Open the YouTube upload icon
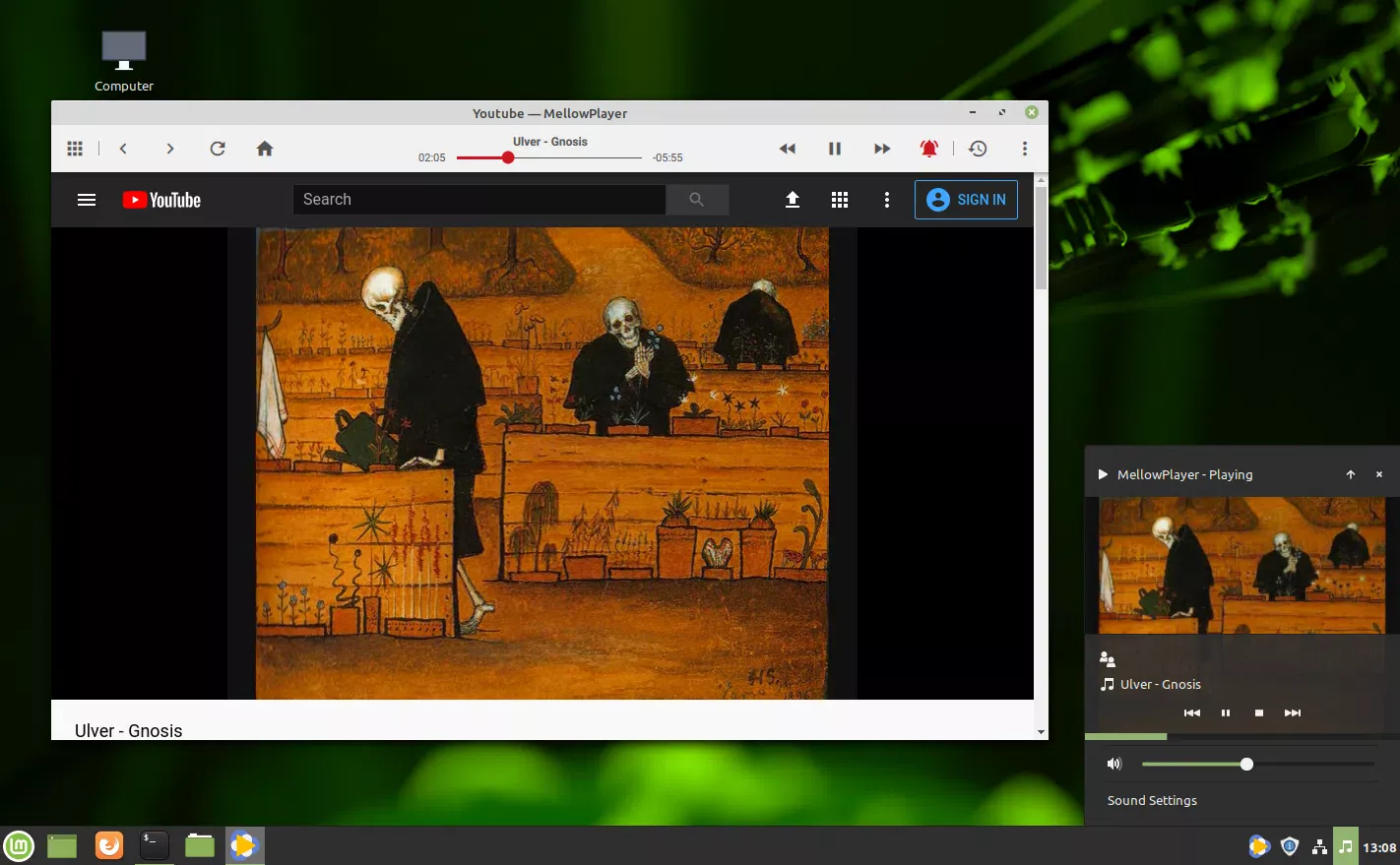 point(792,199)
